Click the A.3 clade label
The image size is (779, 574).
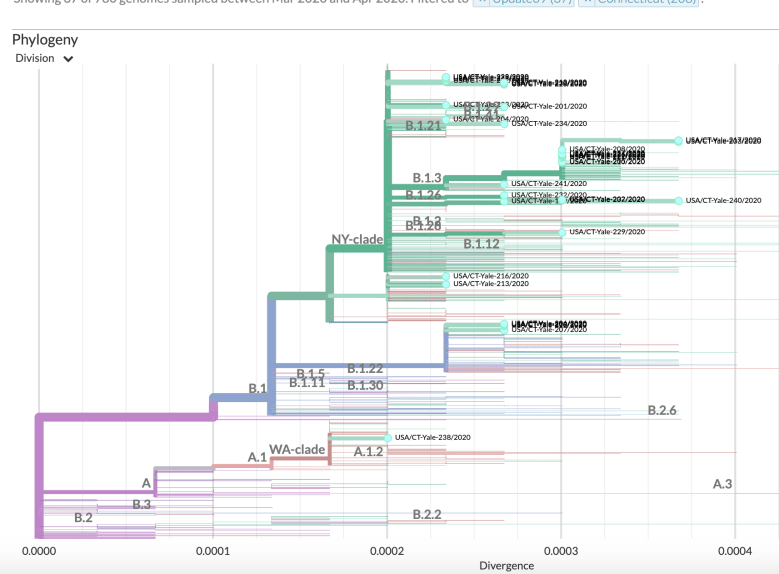click(x=722, y=484)
